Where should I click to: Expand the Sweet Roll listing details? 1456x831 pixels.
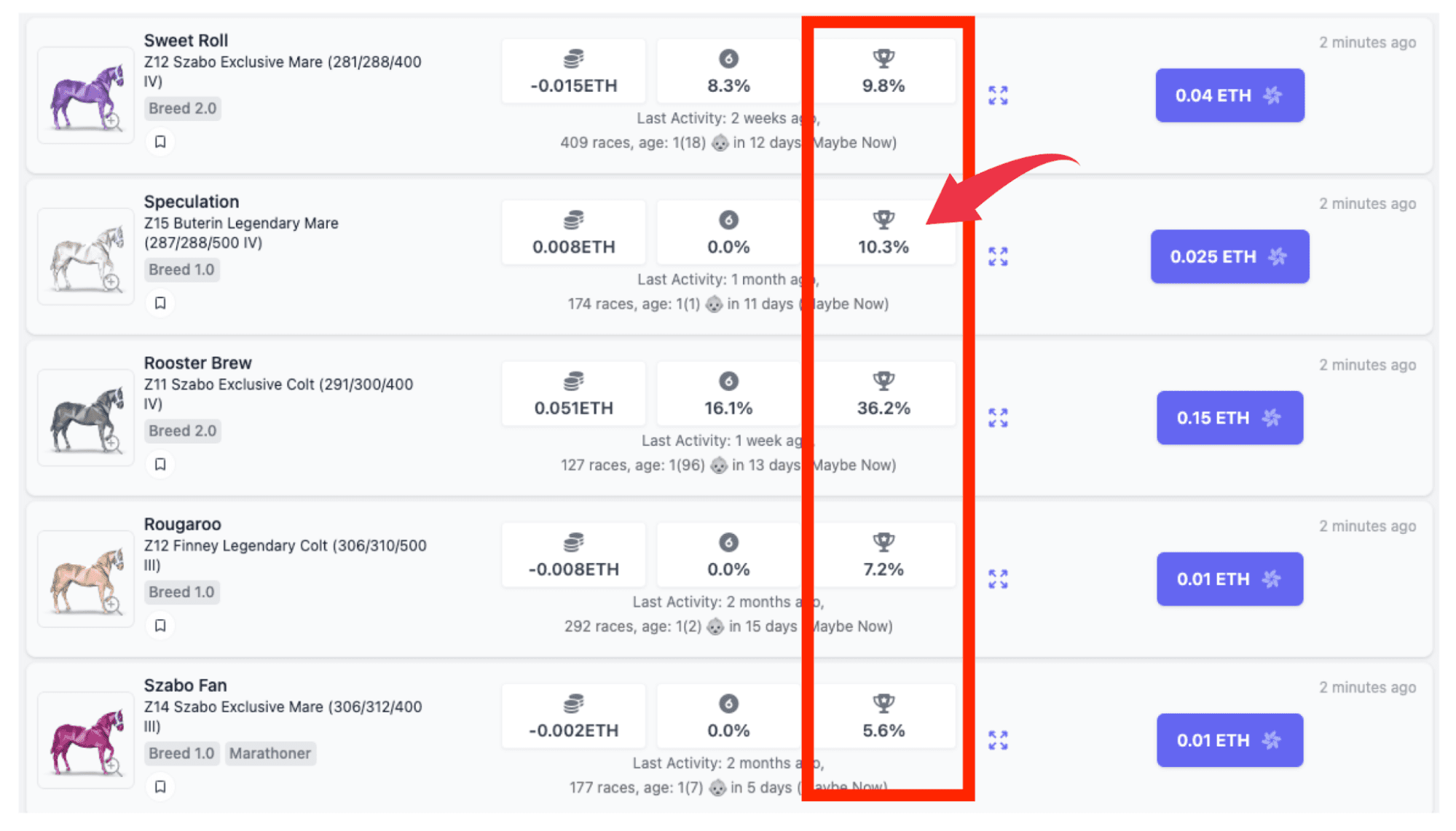[998, 95]
